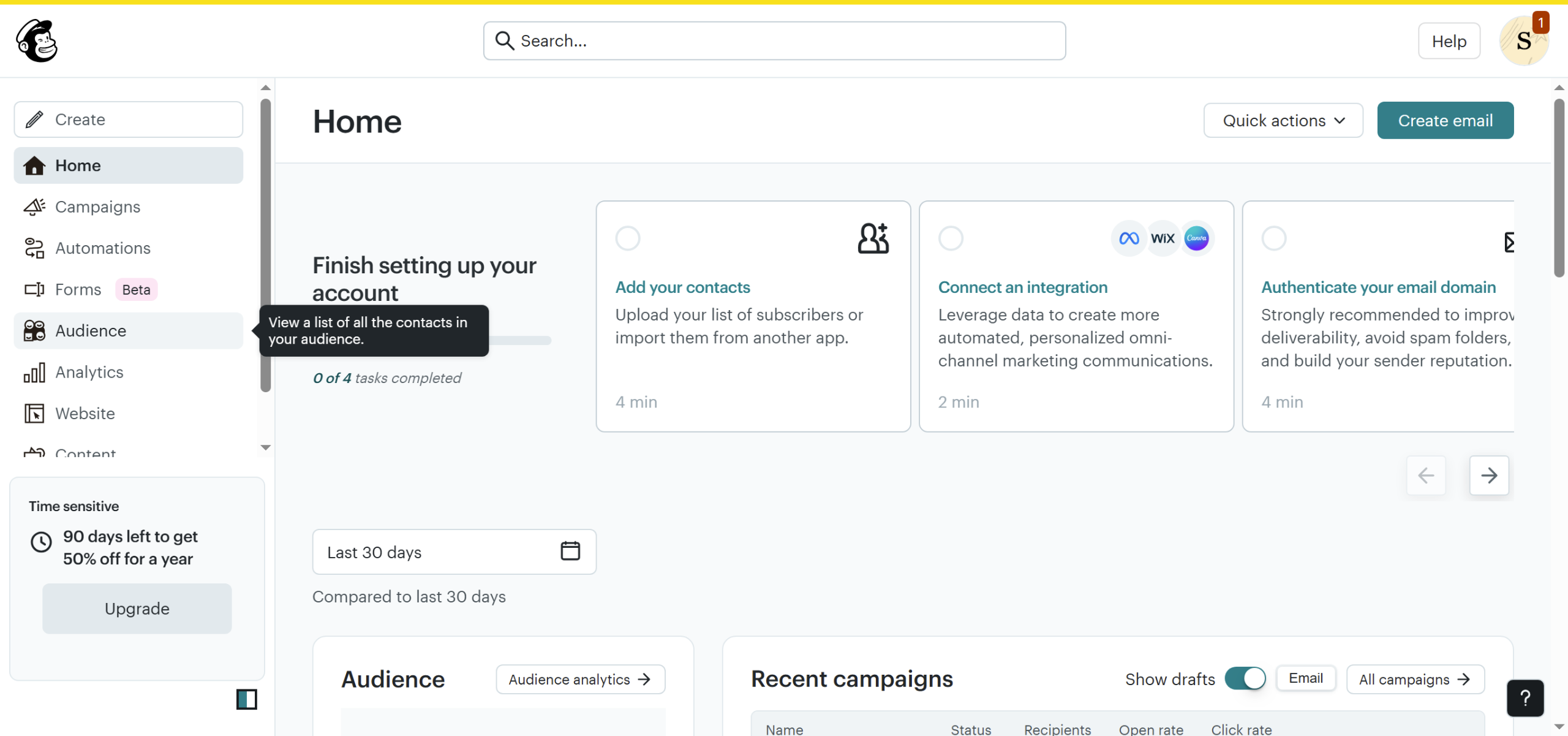This screenshot has height=736, width=1568.
Task: Open the Automations section icon
Action: point(34,248)
